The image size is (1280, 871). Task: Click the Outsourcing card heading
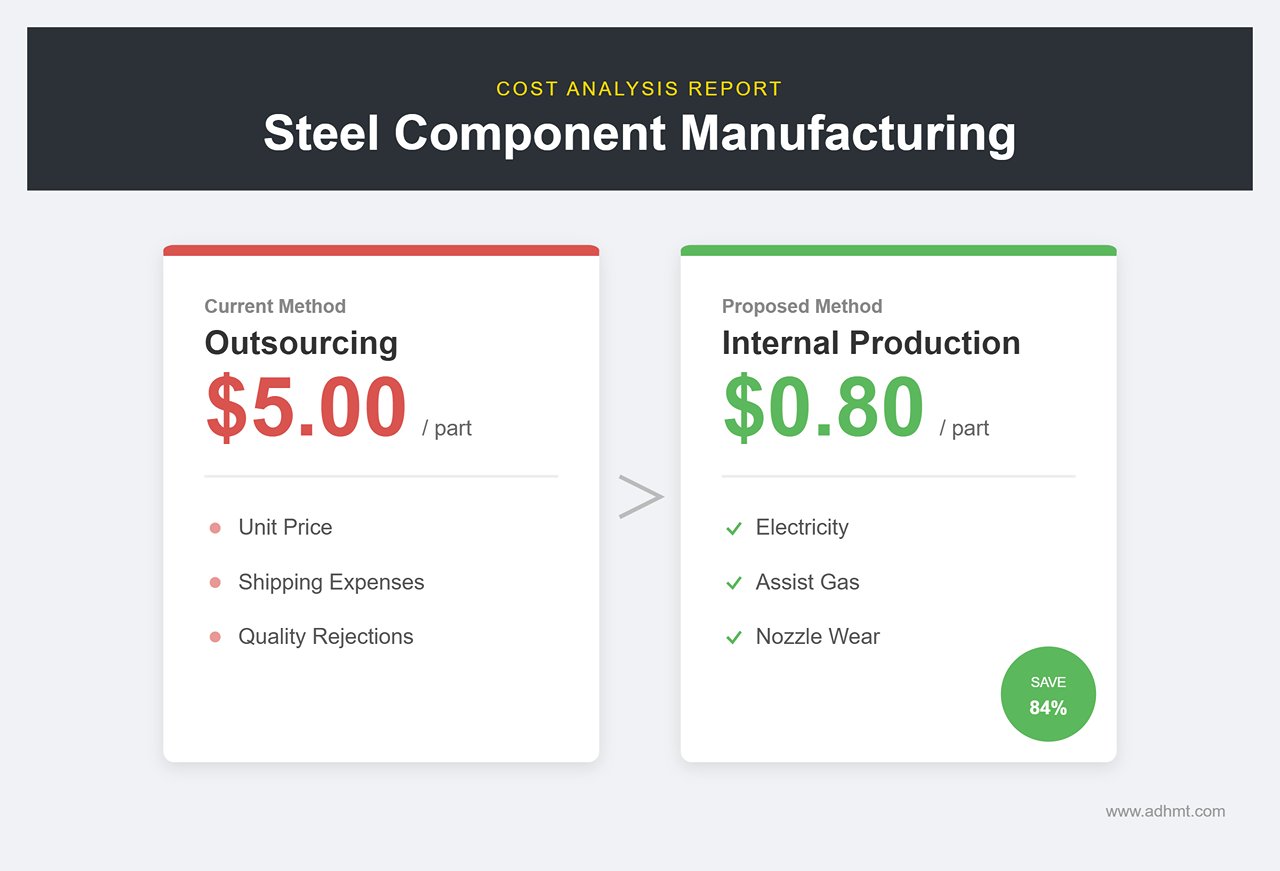(301, 343)
